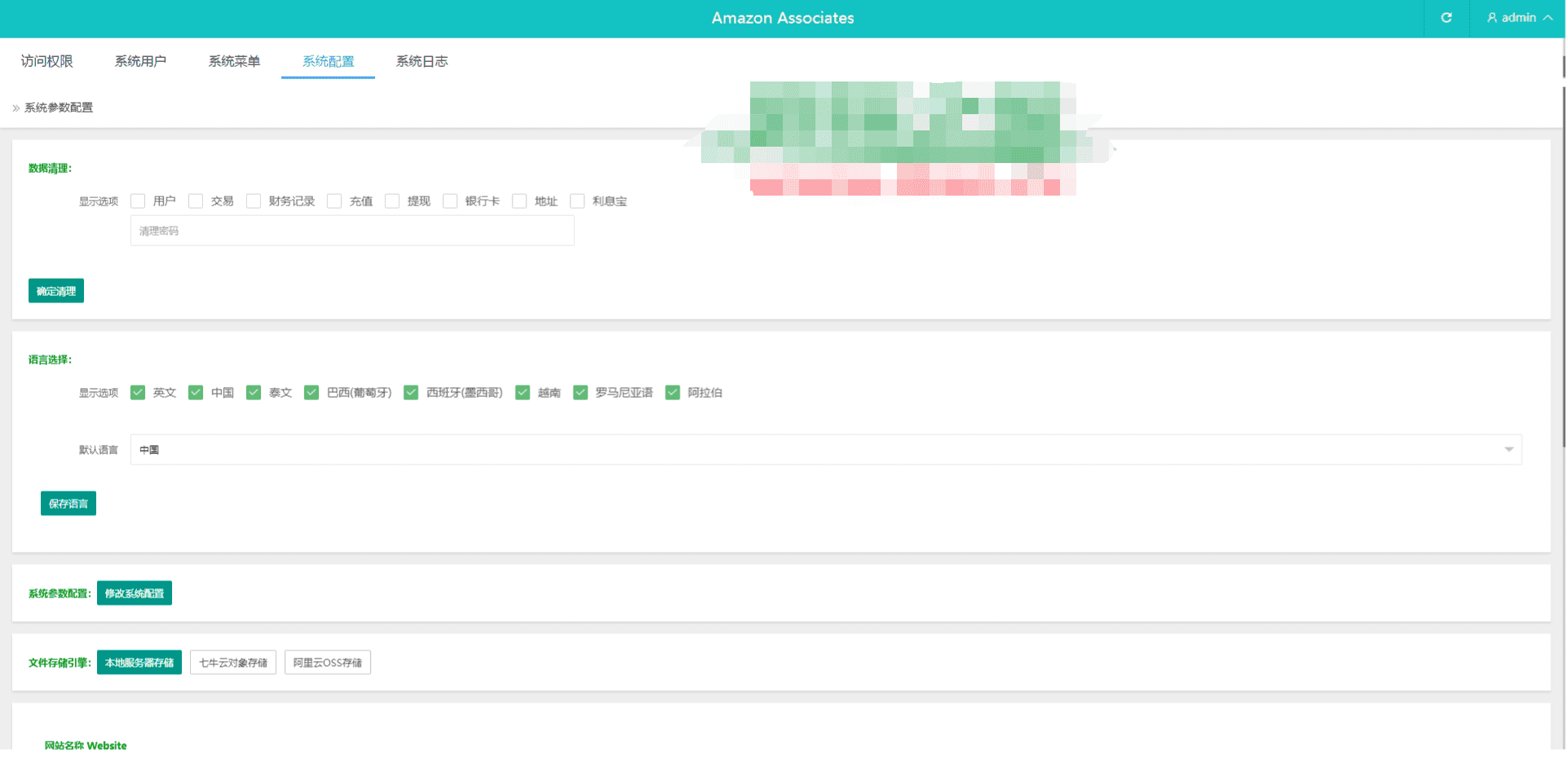Toggle the 阿拉伯 language checkbox

tap(673, 393)
